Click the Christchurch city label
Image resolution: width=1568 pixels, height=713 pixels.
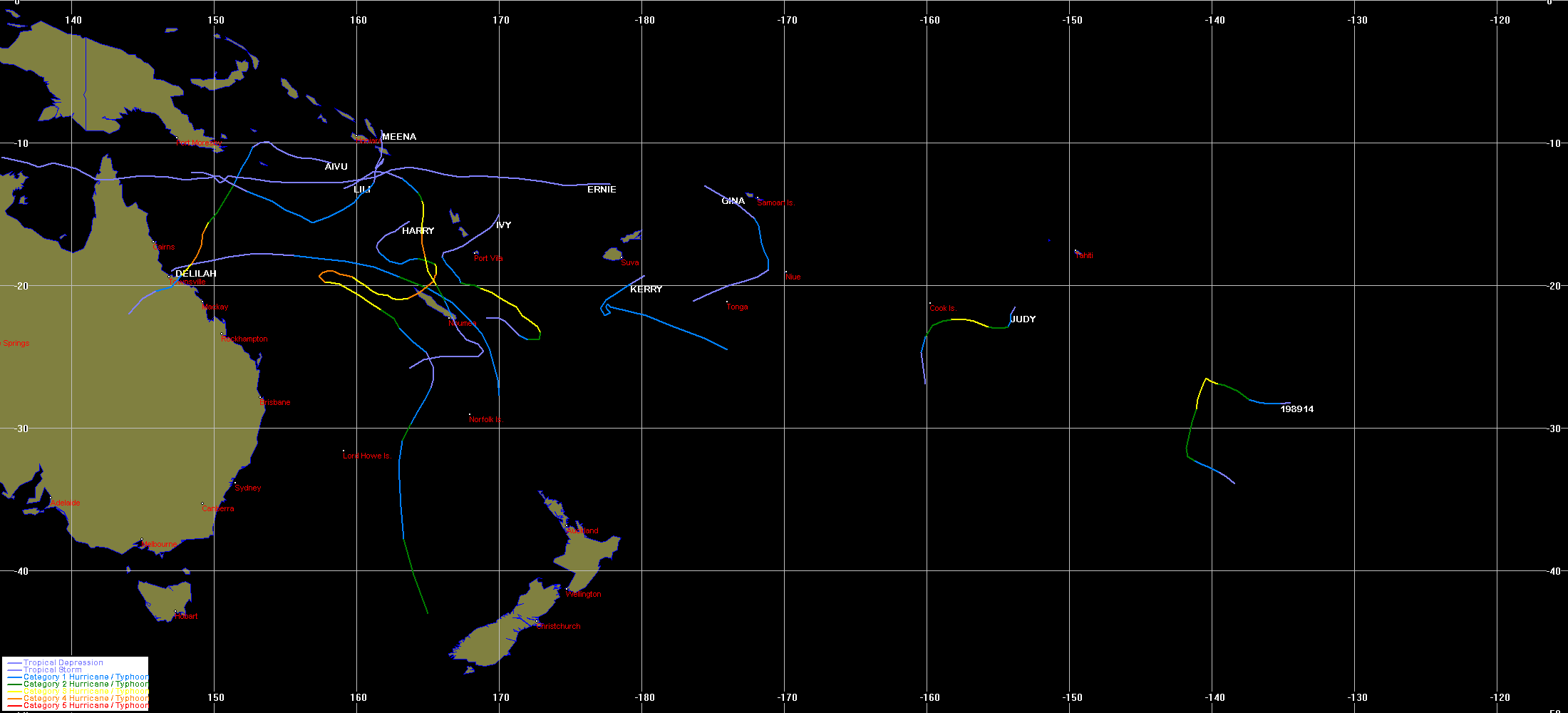coord(559,627)
